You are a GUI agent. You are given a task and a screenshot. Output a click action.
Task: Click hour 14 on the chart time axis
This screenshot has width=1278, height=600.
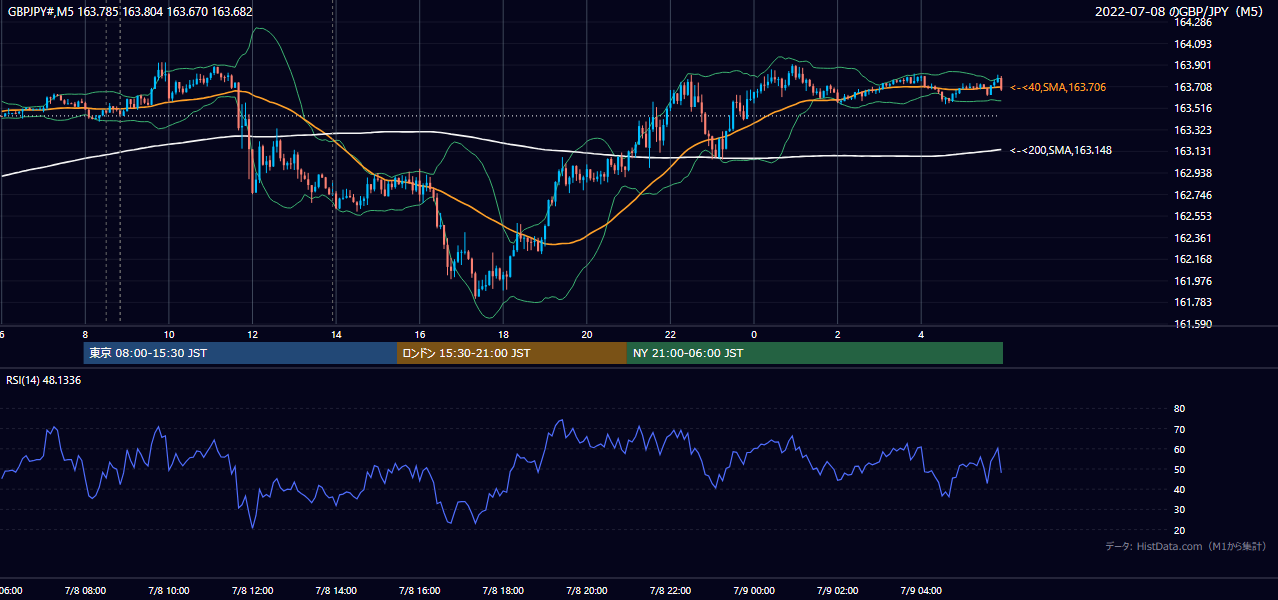[x=337, y=334]
